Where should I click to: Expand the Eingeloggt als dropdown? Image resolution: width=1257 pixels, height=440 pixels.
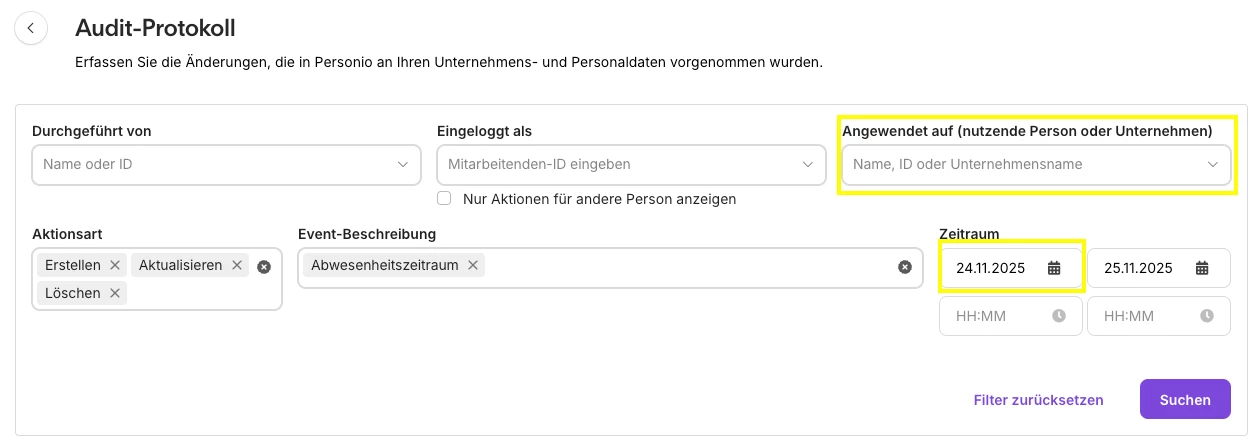click(808, 164)
